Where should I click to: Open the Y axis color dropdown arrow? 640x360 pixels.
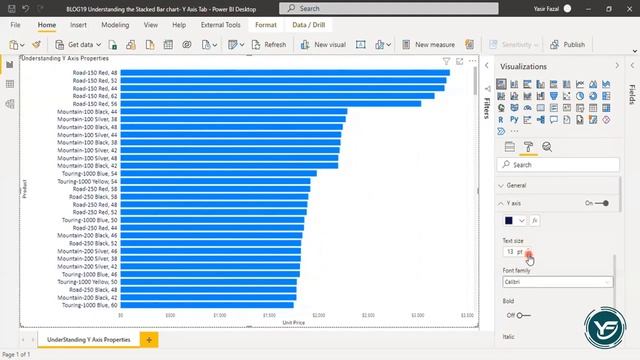tap(522, 221)
